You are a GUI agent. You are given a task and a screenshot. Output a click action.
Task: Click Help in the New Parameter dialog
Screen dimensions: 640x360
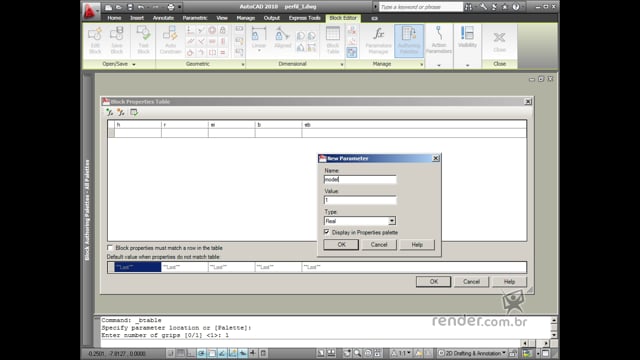pos(417,244)
